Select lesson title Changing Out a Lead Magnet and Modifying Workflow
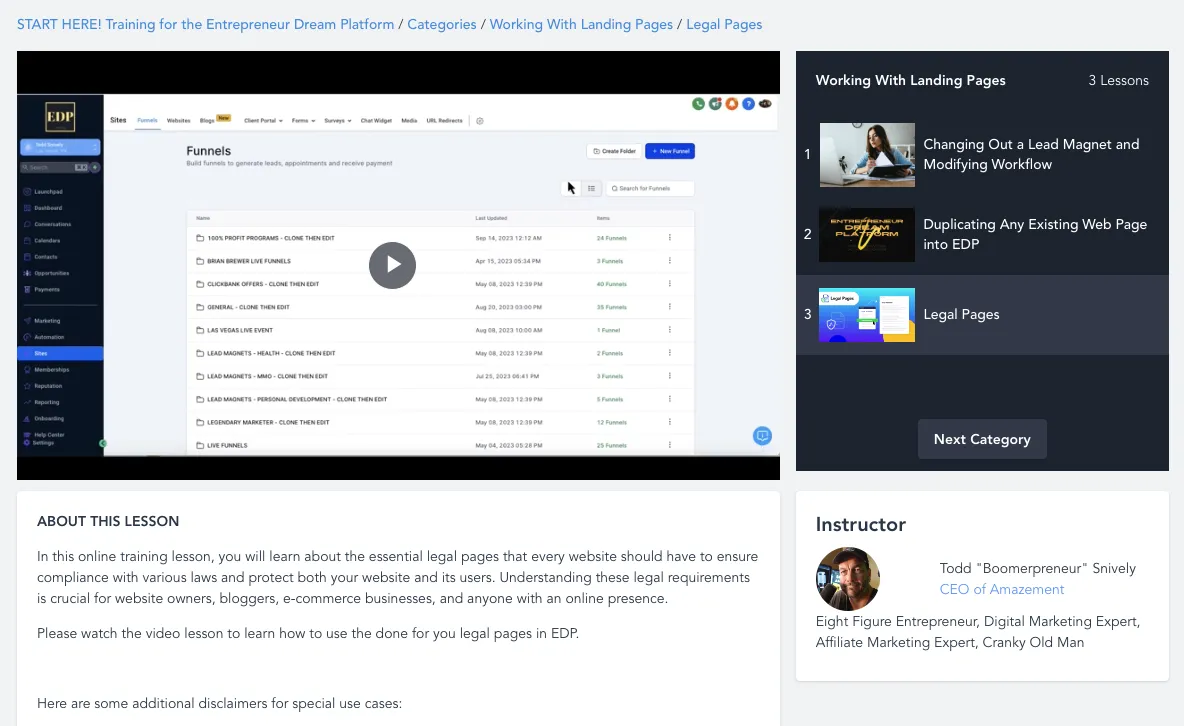Image resolution: width=1184 pixels, height=726 pixels. coord(1031,154)
